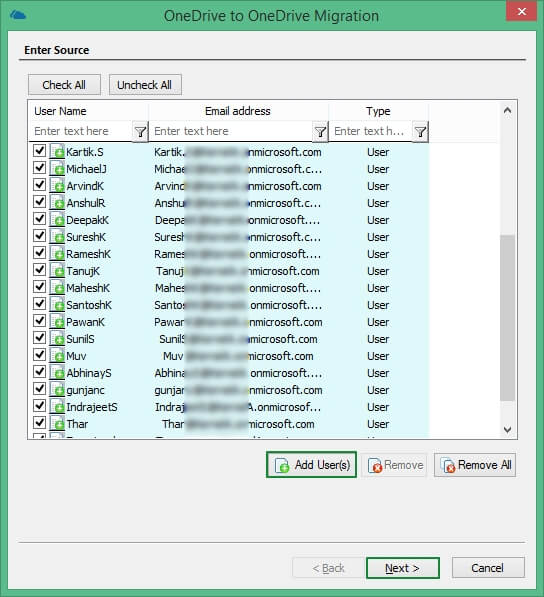The width and height of the screenshot is (544, 597).
Task: Select the PawanK user name
Action: click(x=85, y=322)
